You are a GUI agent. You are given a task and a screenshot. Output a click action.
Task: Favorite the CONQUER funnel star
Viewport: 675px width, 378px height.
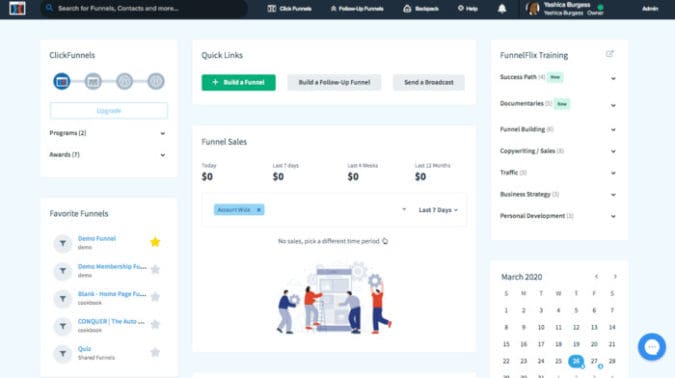[x=155, y=325]
